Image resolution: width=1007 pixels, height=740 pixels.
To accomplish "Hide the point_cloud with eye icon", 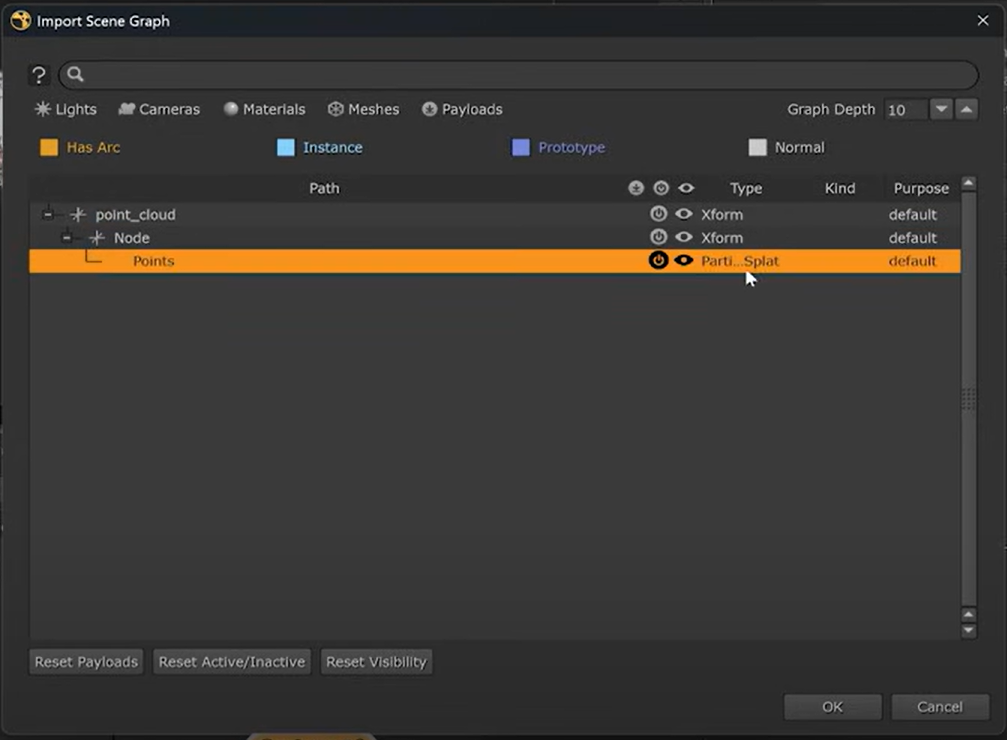I will click(684, 214).
